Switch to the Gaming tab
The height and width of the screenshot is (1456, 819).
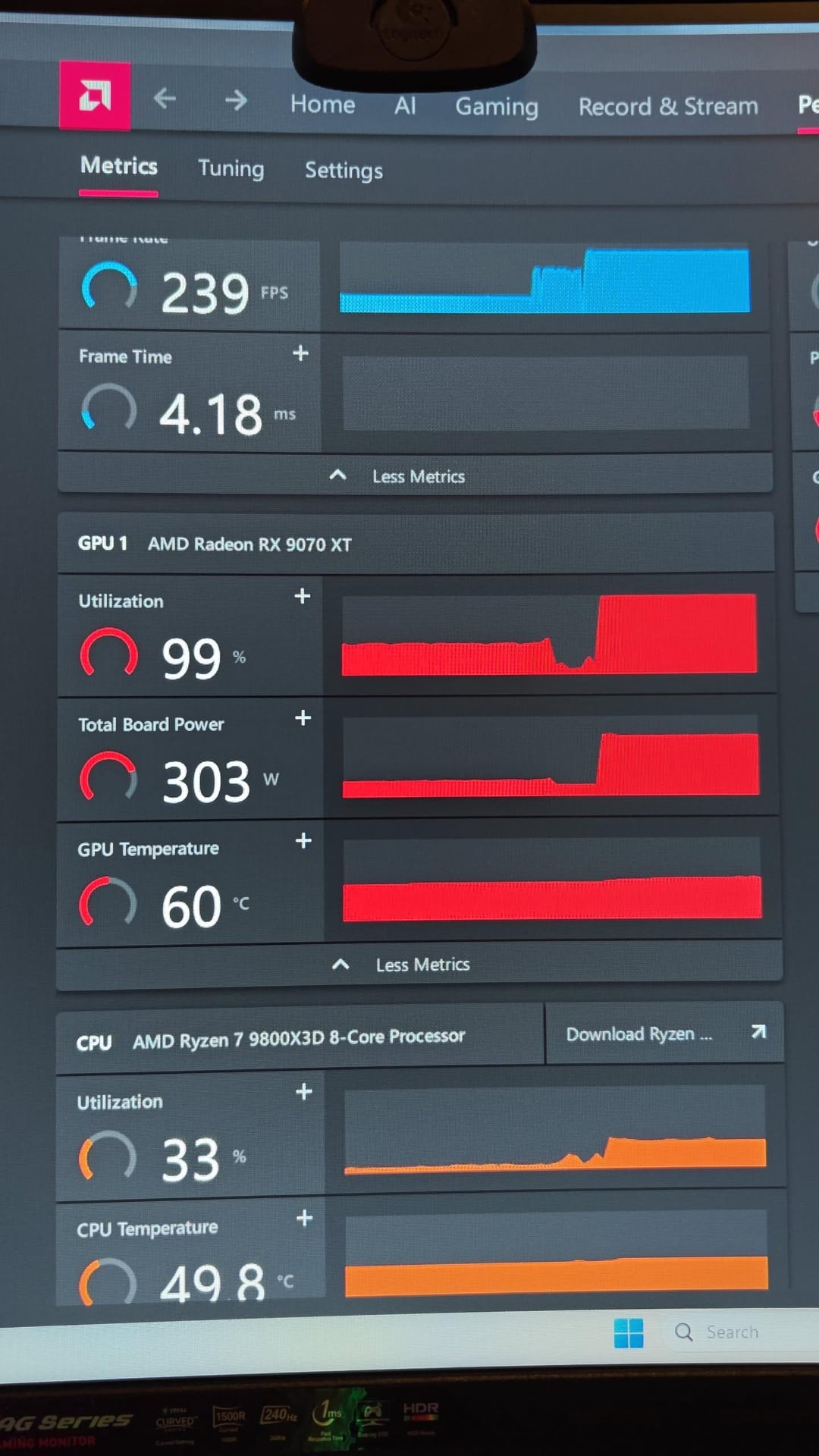[497, 107]
